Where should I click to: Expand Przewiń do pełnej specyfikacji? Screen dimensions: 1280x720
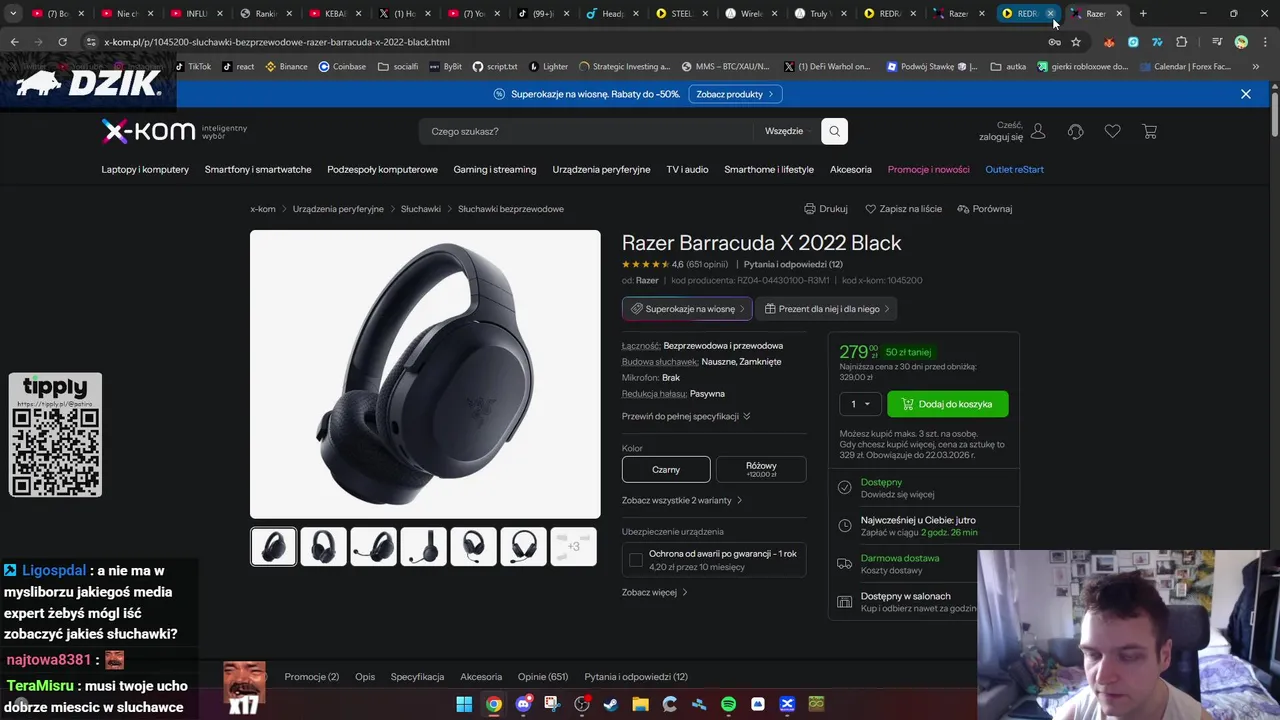coord(686,416)
